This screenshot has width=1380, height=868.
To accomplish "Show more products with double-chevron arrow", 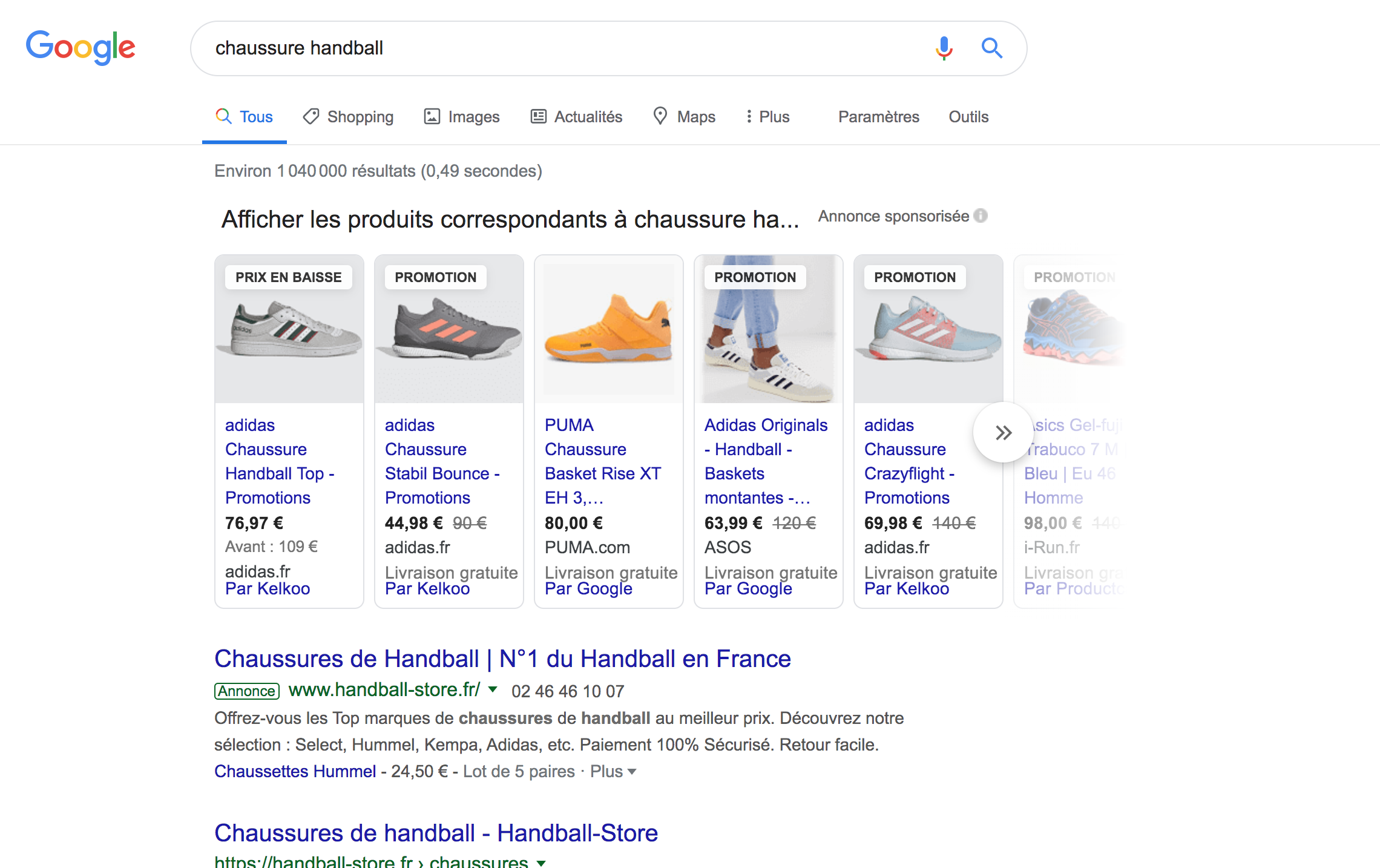I will (x=1004, y=432).
